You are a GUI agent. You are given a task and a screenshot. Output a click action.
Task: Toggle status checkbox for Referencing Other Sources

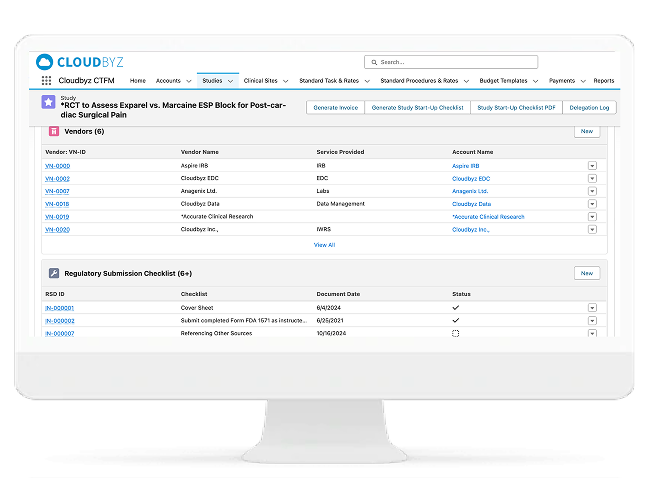(x=456, y=333)
